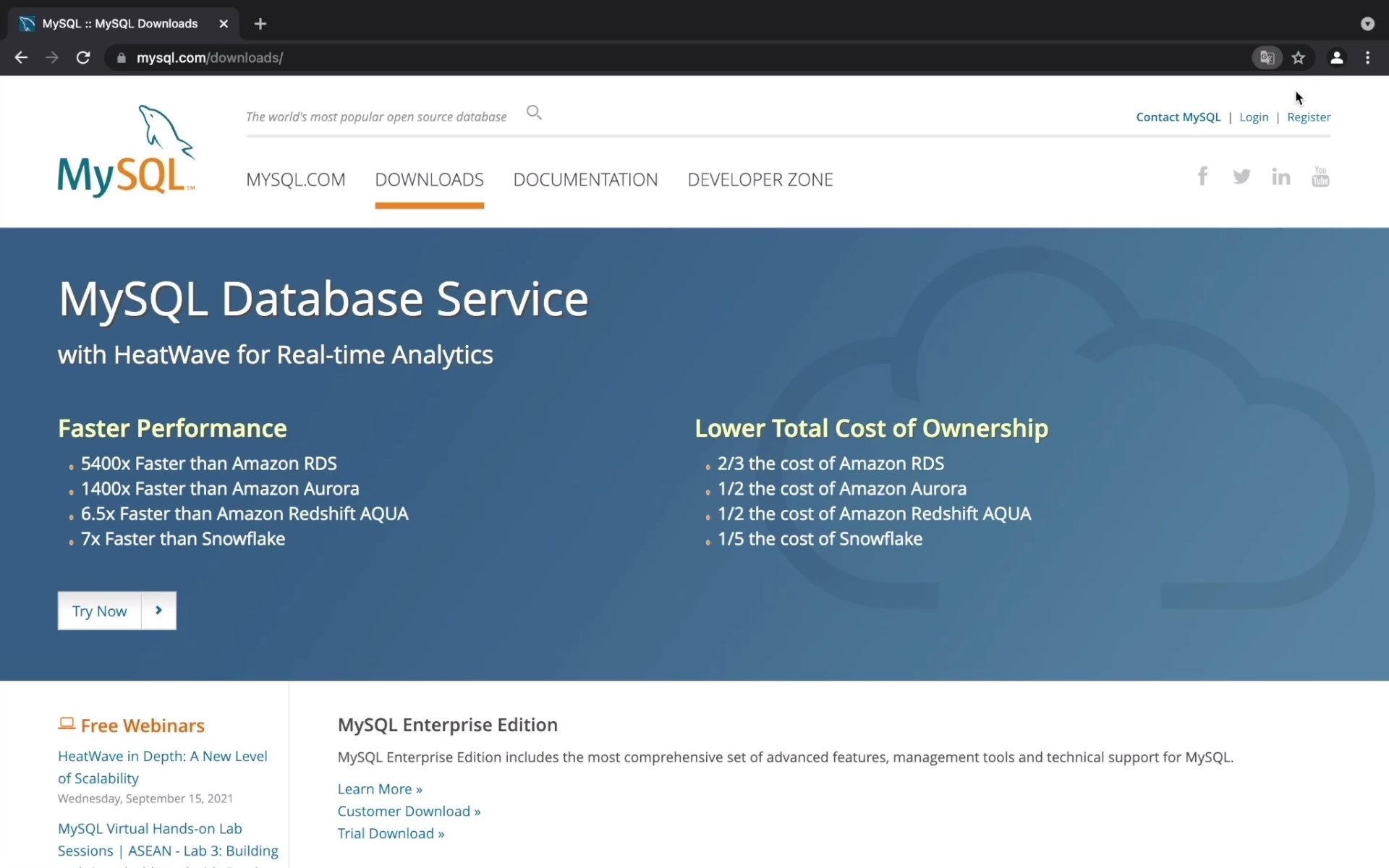1389x868 pixels.
Task: Bookmark this page with star icon
Action: click(x=1299, y=58)
